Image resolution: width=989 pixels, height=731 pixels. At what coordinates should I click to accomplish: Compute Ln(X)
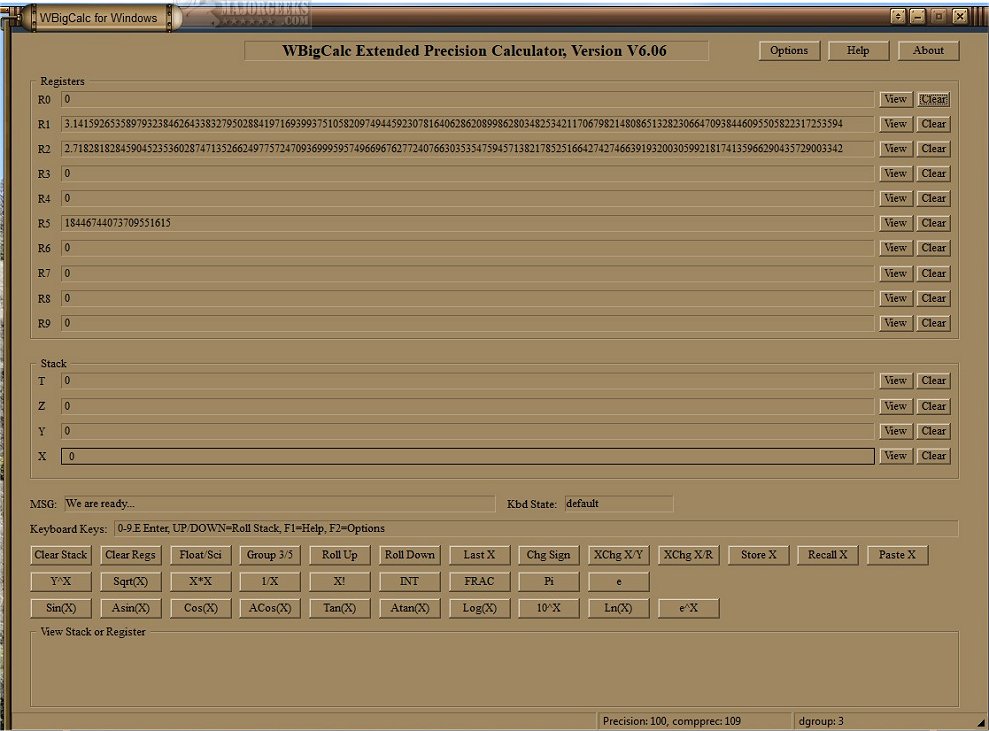pyautogui.click(x=618, y=608)
